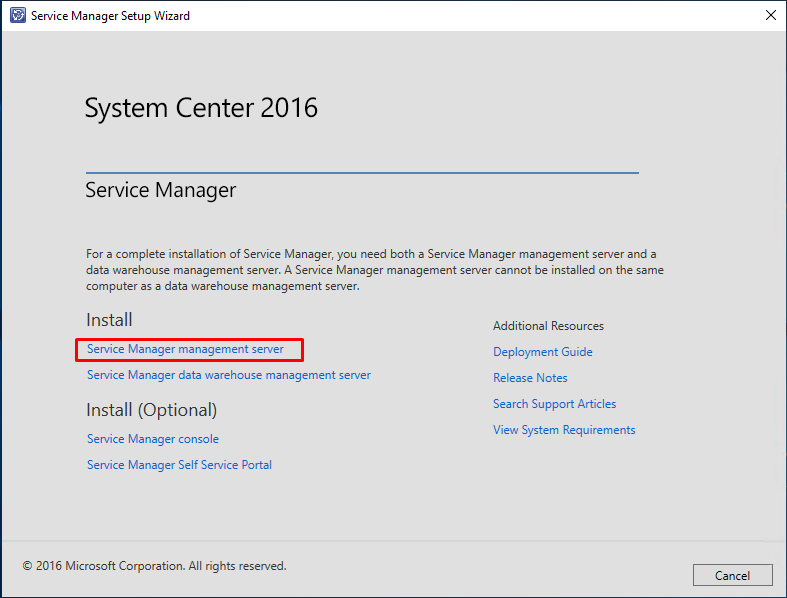Click the System Center 2016 heading
Screen dimensions: 787x598
pos(201,108)
